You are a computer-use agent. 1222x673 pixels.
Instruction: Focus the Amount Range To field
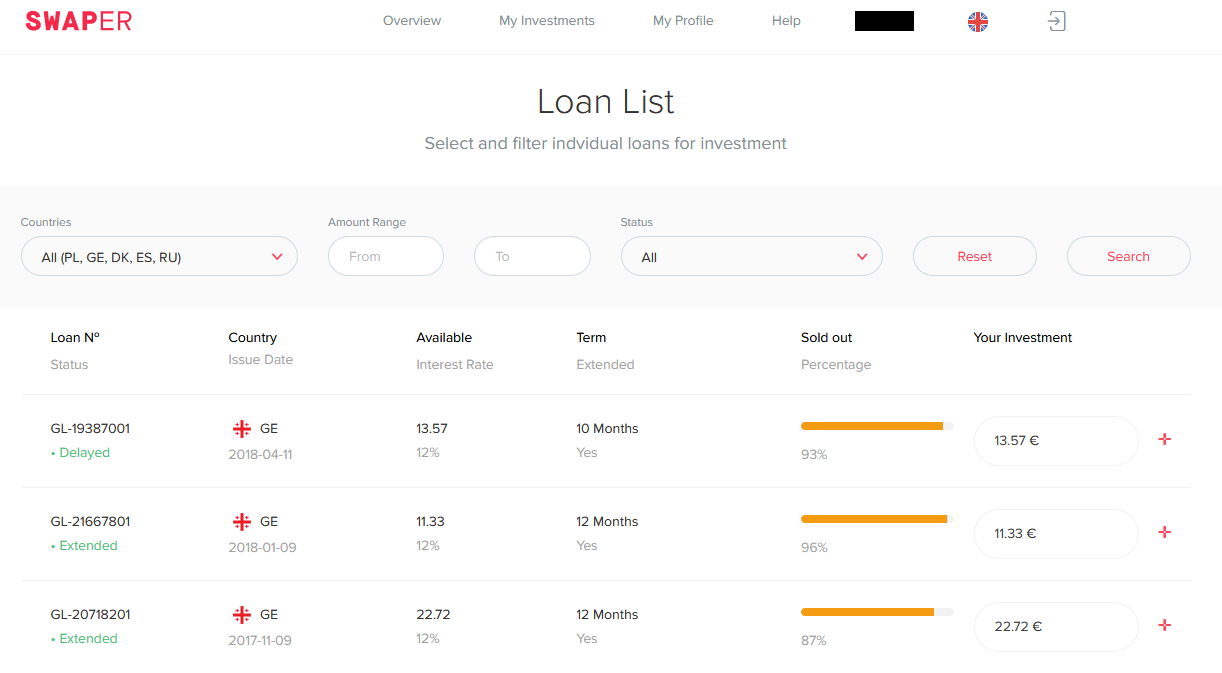[532, 257]
